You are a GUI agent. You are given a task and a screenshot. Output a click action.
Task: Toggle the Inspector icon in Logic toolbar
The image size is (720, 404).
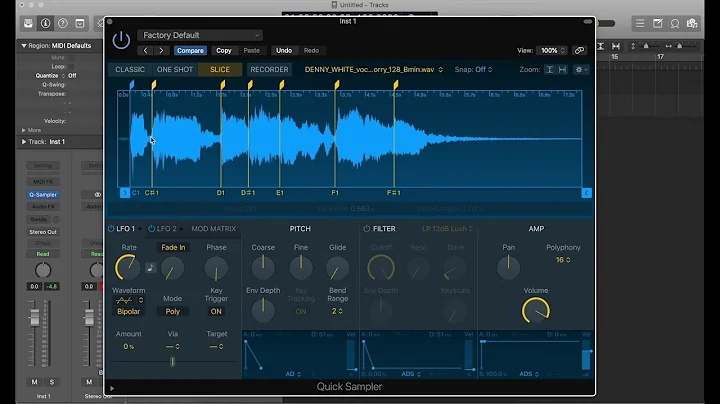click(45, 23)
